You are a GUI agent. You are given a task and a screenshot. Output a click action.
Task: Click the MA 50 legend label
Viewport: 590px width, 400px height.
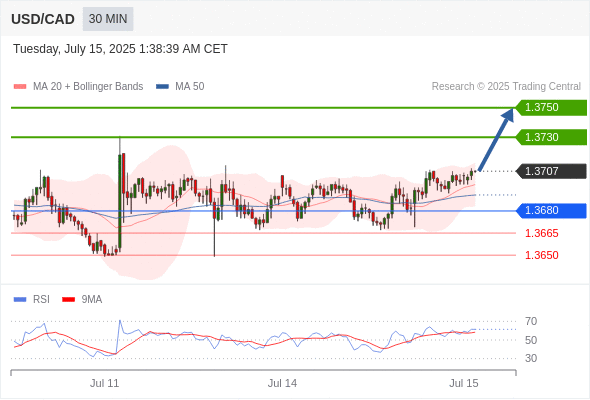[x=190, y=87]
